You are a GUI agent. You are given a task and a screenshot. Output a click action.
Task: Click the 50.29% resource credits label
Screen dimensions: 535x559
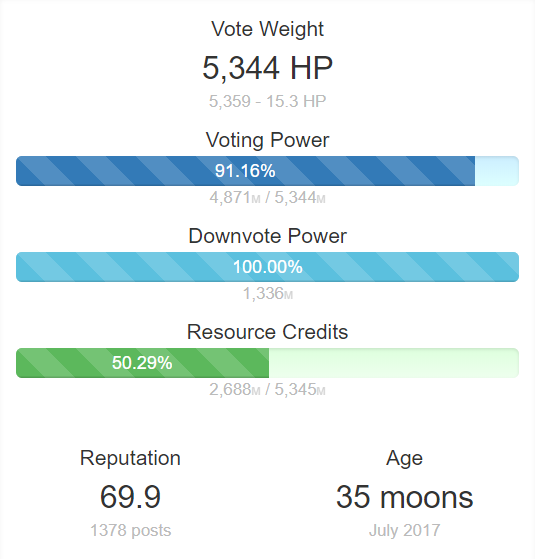click(x=142, y=363)
